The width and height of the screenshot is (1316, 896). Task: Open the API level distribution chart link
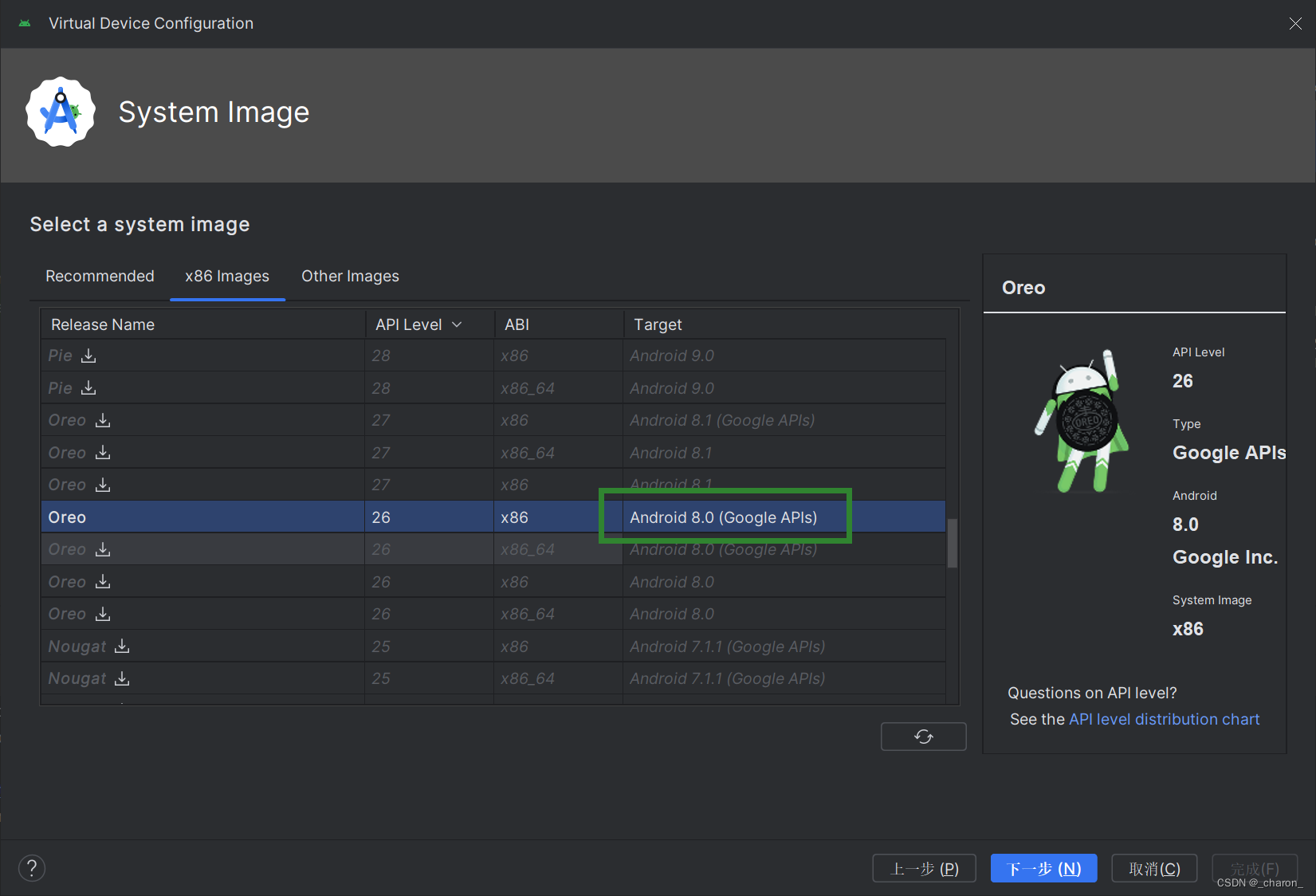1164,719
